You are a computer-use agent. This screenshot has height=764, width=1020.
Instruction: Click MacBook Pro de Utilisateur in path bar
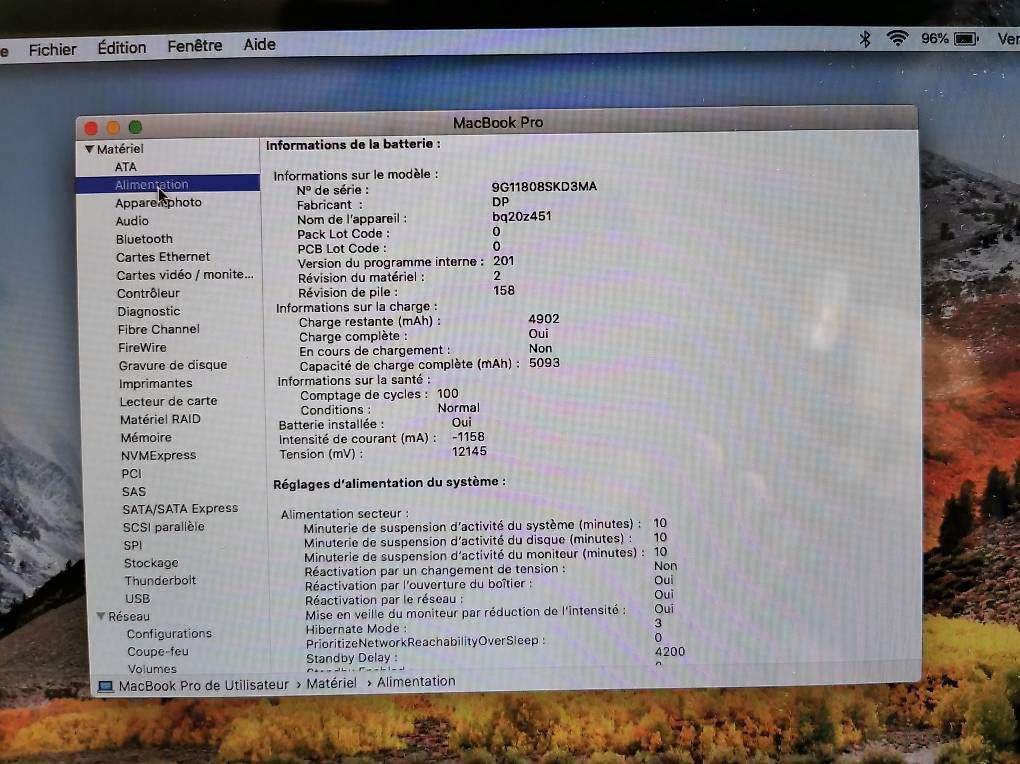coord(204,685)
